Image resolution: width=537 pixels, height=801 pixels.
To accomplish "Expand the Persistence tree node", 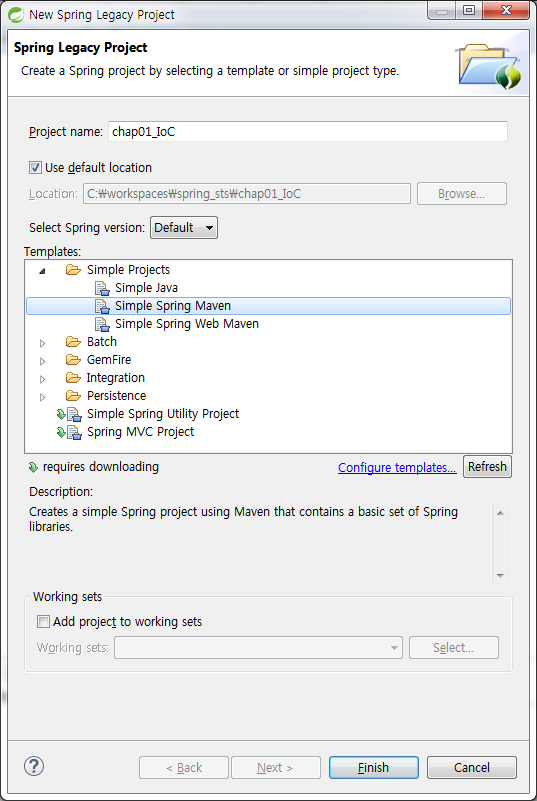I will click(42, 397).
